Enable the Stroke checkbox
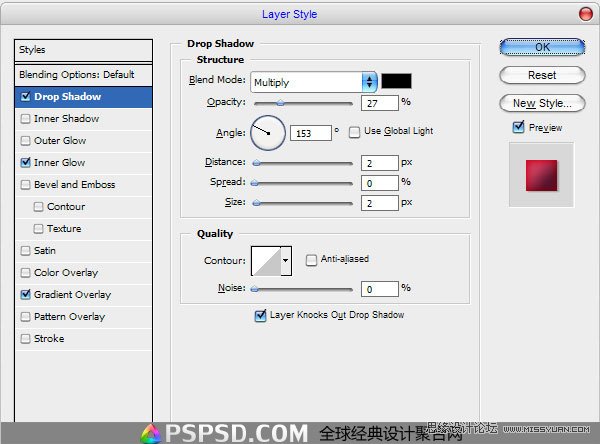 (26, 339)
